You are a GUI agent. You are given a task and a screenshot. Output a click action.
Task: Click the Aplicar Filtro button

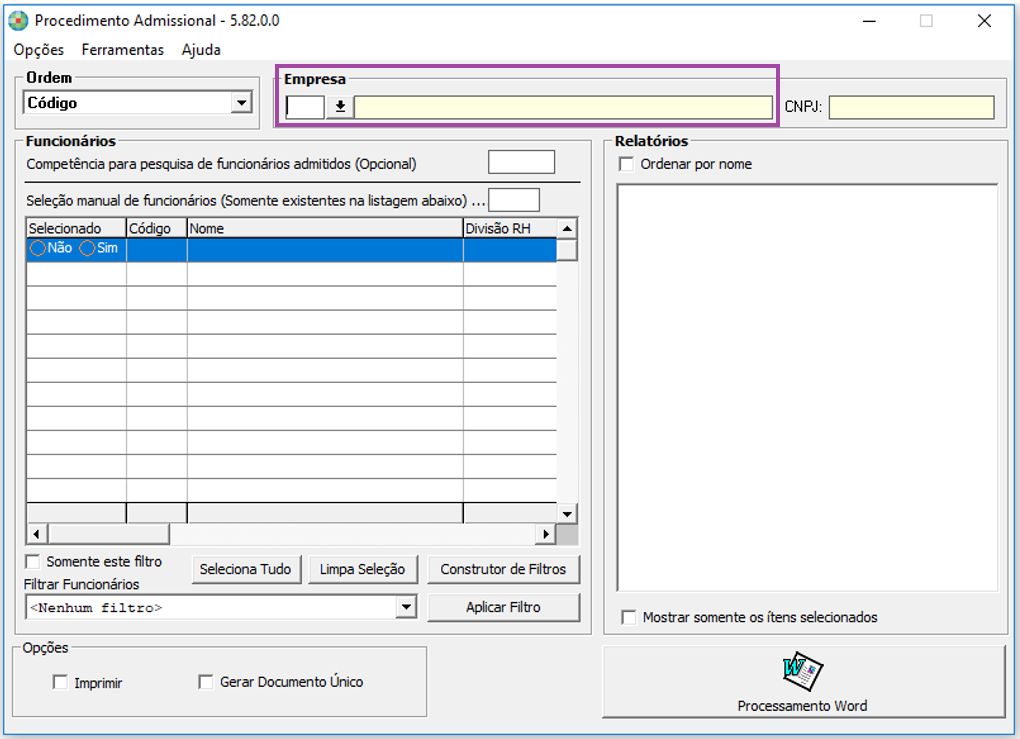coord(503,608)
